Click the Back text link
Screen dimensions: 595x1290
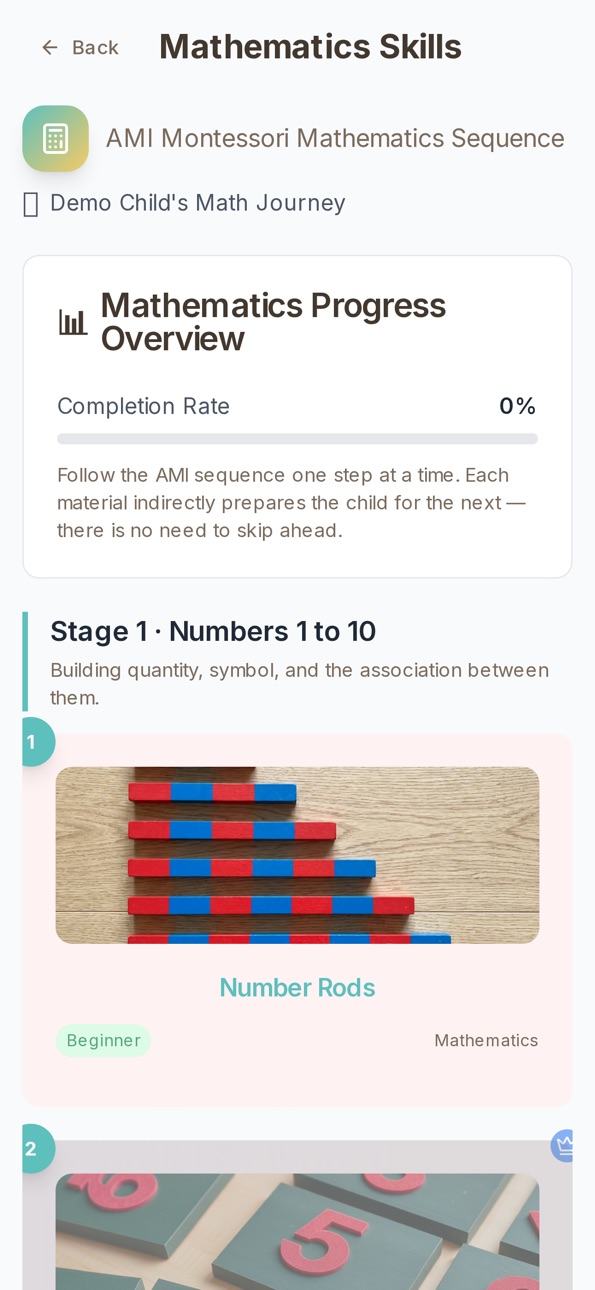pos(95,48)
